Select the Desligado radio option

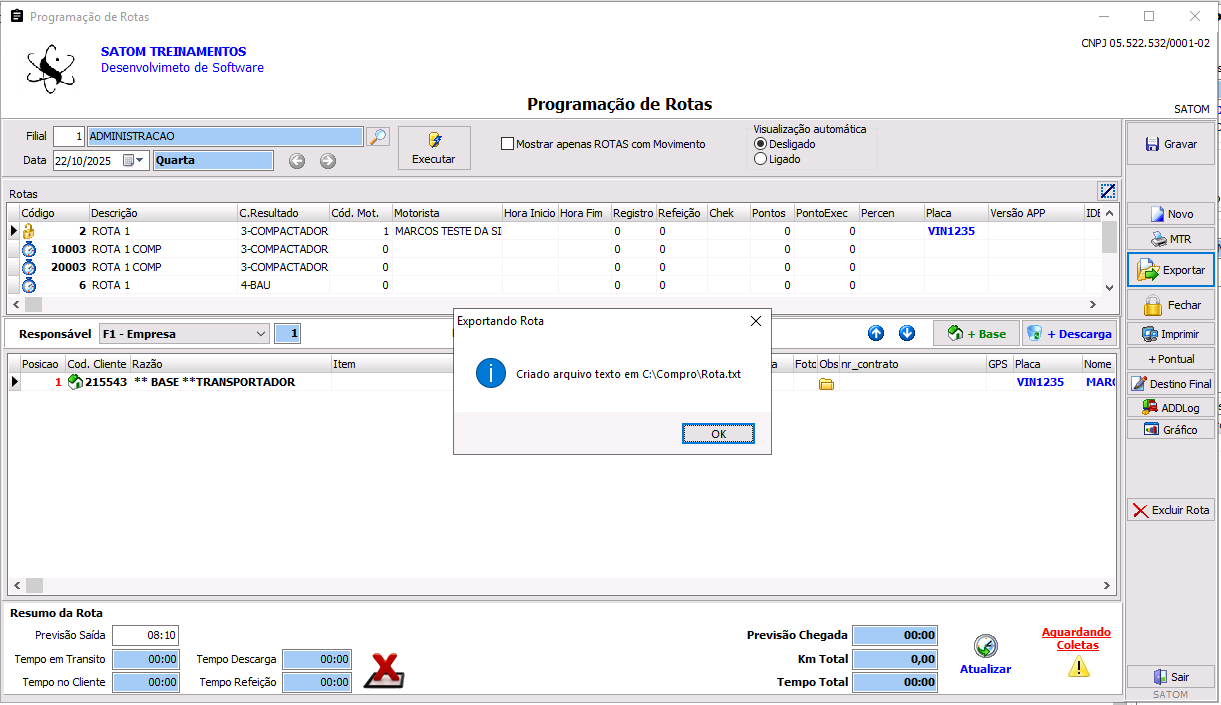(x=760, y=144)
